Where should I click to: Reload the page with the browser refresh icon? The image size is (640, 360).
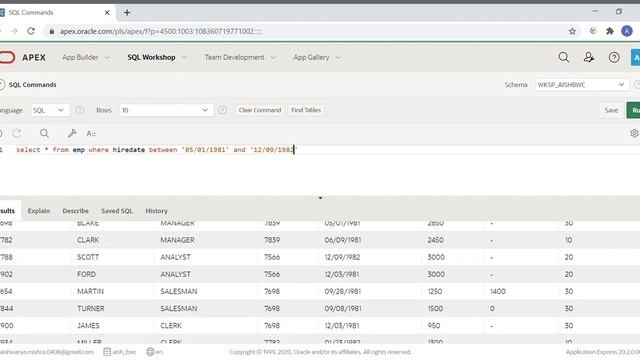coord(31,31)
